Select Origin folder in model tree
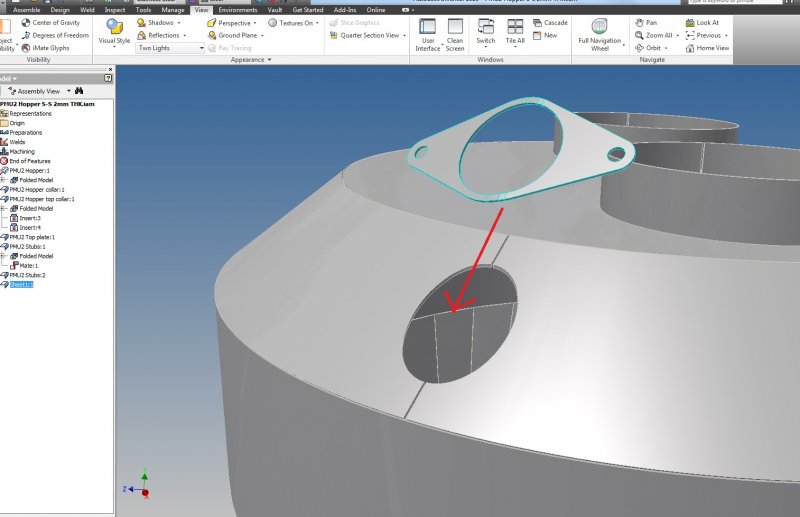800x517 pixels. pos(17,123)
